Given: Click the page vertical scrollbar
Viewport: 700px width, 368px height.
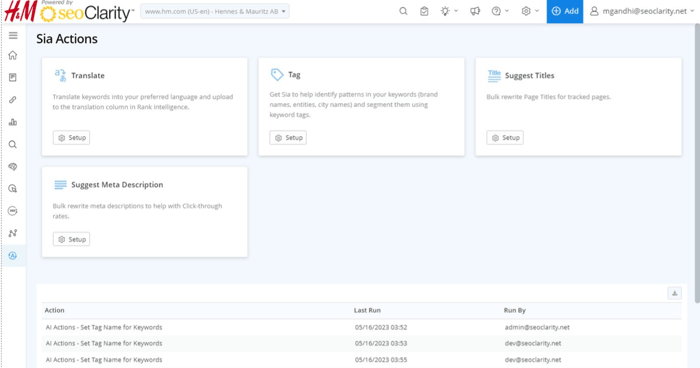Looking at the screenshot, I should pos(697,163).
